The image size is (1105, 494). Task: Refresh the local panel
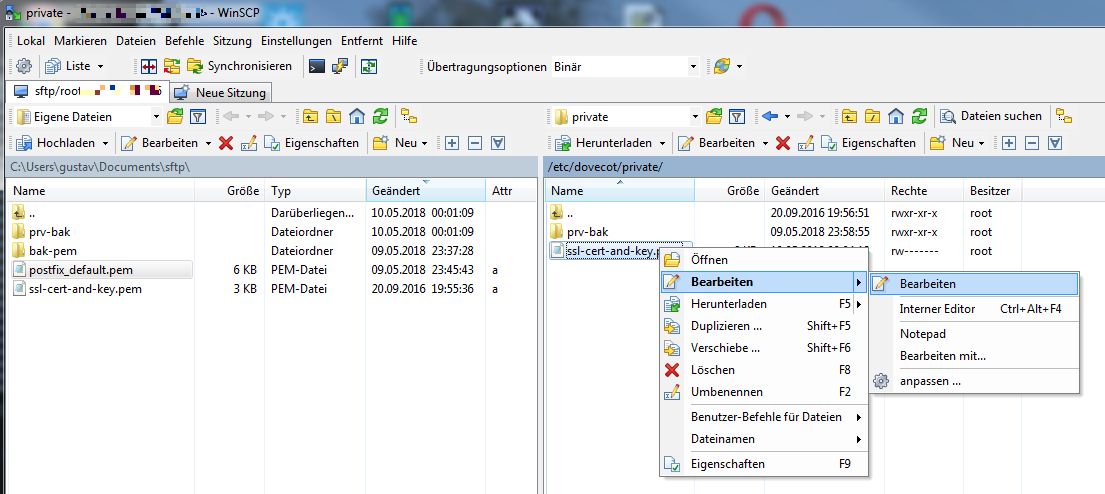tap(380, 116)
